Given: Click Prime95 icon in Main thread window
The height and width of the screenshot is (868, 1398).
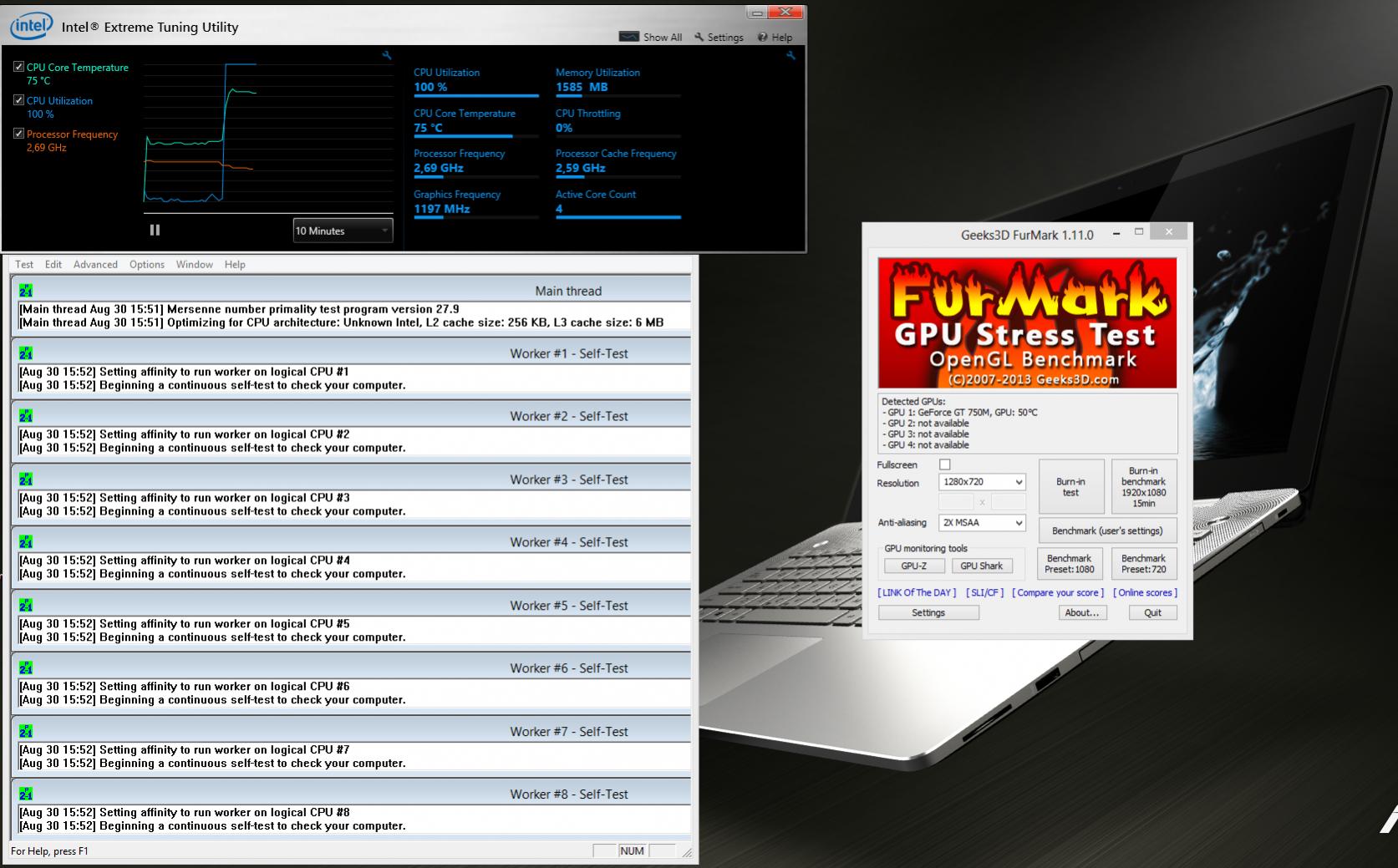Looking at the screenshot, I should click(x=26, y=291).
